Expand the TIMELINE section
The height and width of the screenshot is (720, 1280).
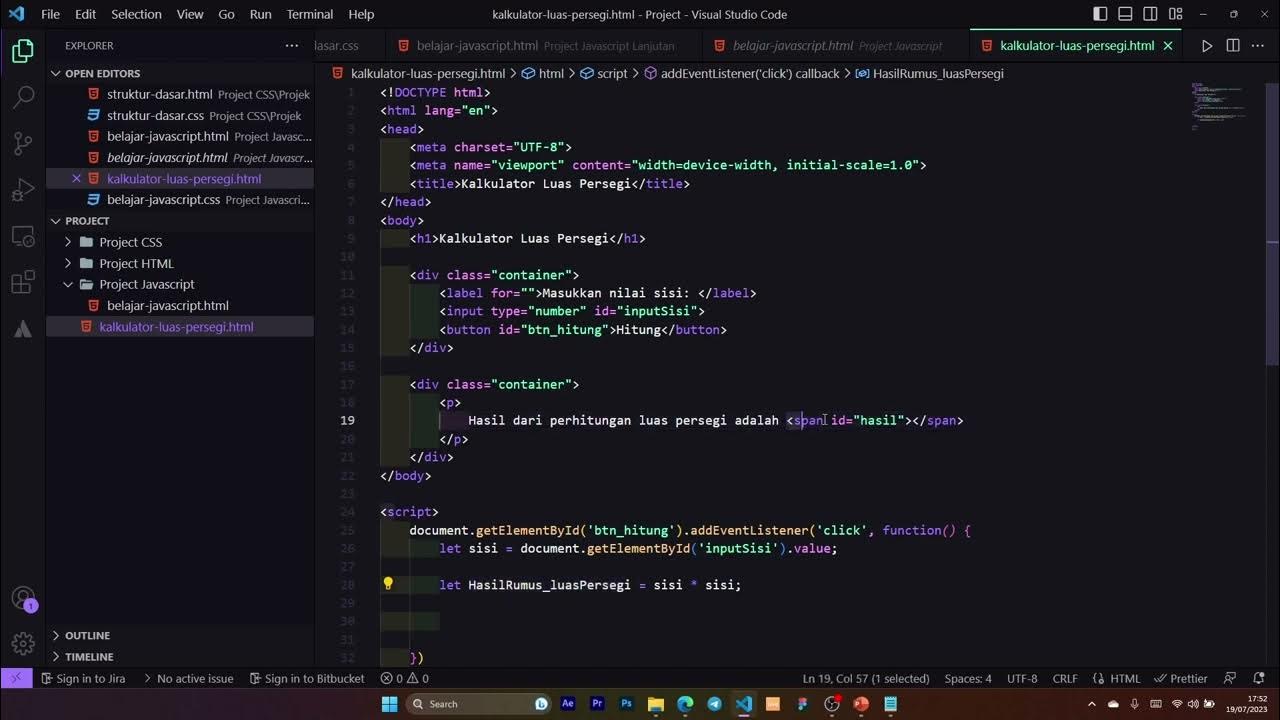[181, 657]
